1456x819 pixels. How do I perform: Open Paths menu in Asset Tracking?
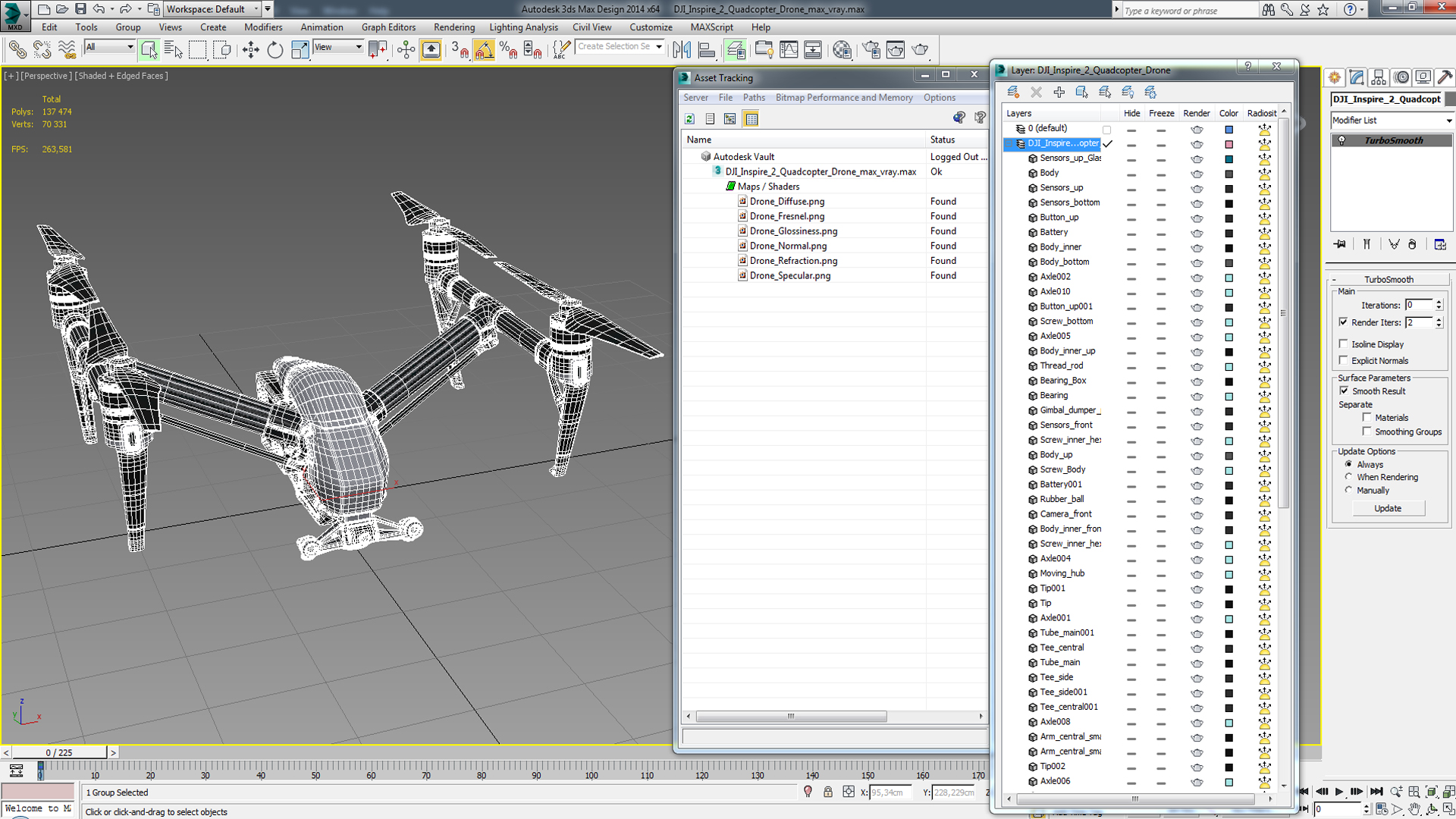click(x=753, y=98)
